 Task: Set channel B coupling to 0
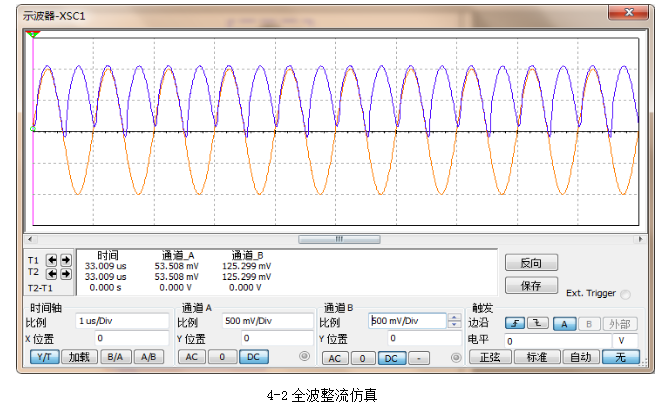pyautogui.click(x=363, y=359)
